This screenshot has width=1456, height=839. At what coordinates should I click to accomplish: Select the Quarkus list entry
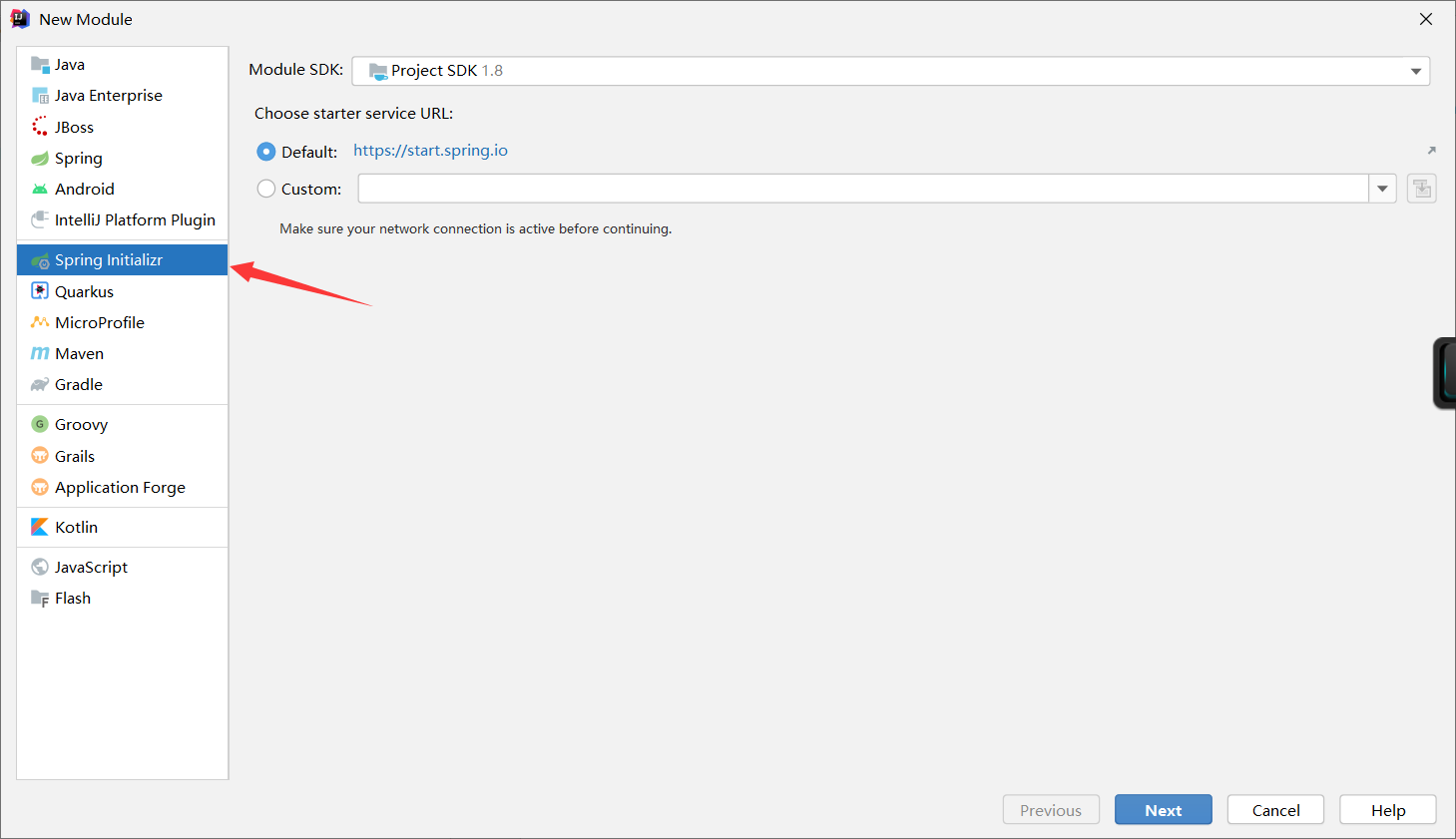click(x=123, y=291)
